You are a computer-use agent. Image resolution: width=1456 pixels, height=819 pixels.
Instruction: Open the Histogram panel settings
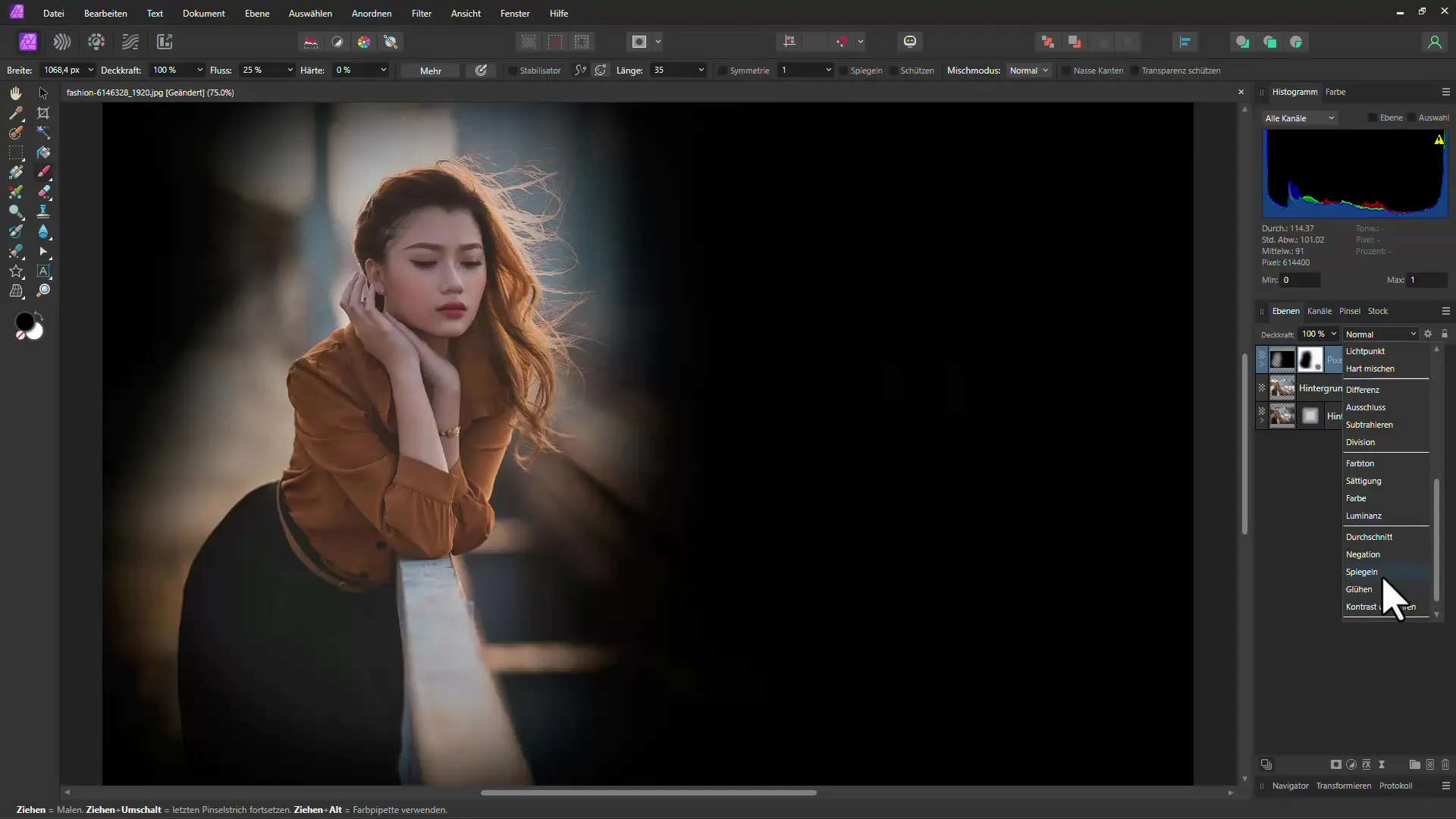coord(1447,91)
